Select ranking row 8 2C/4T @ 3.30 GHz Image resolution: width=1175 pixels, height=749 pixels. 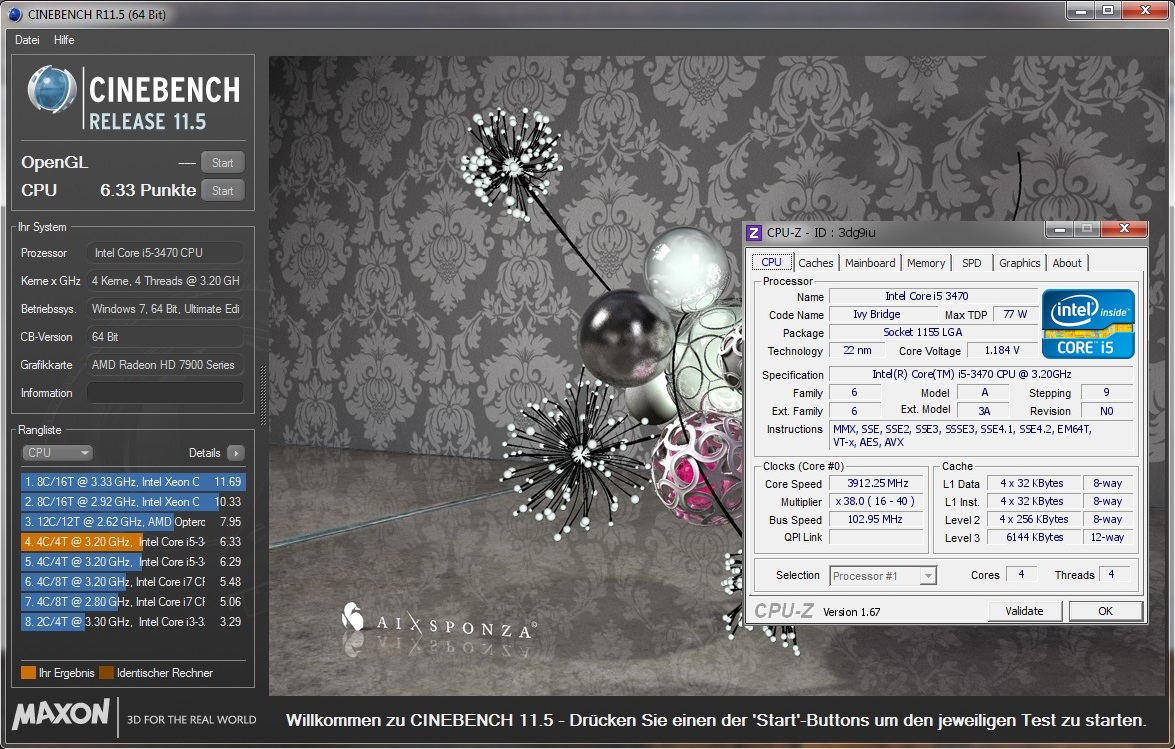tap(133, 622)
